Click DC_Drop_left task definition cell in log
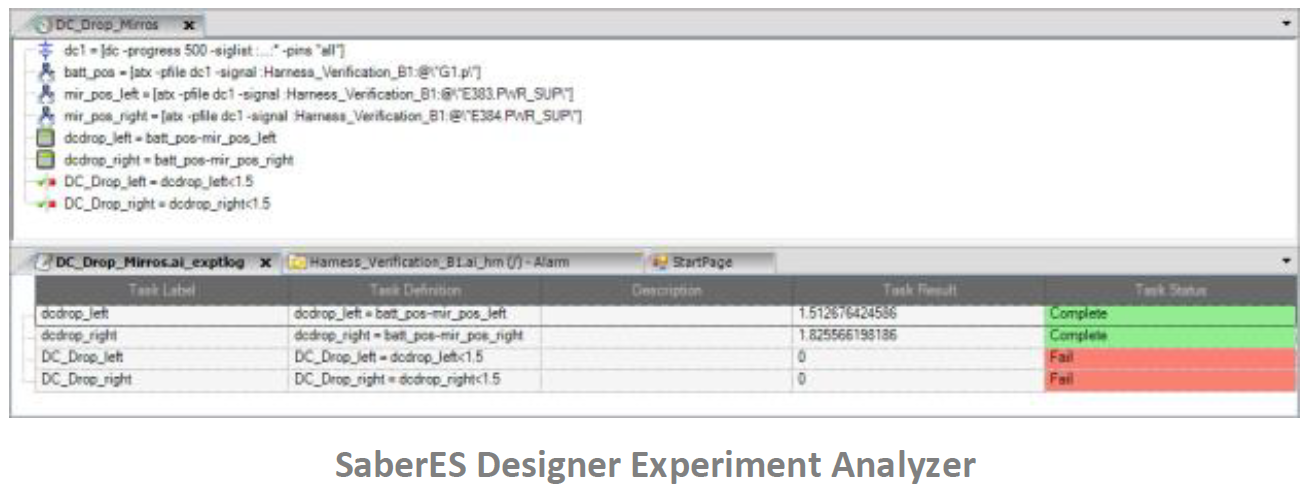This screenshot has height=489, width=1303. pos(415,358)
